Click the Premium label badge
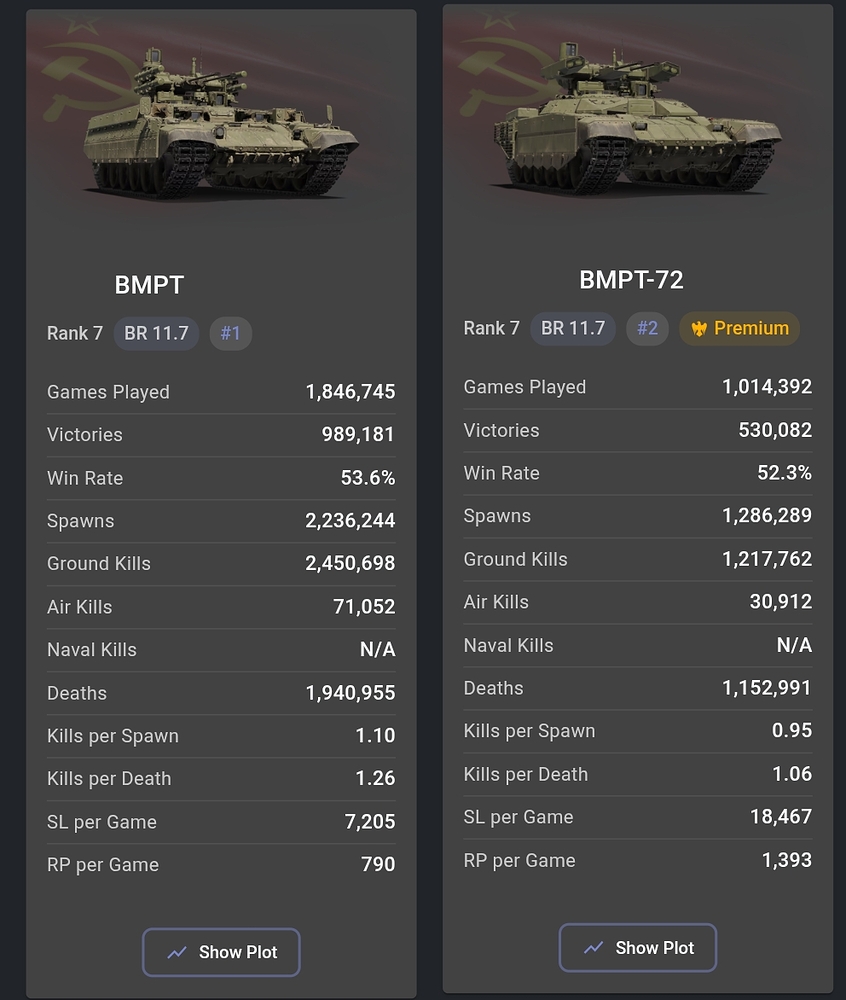 tap(740, 328)
